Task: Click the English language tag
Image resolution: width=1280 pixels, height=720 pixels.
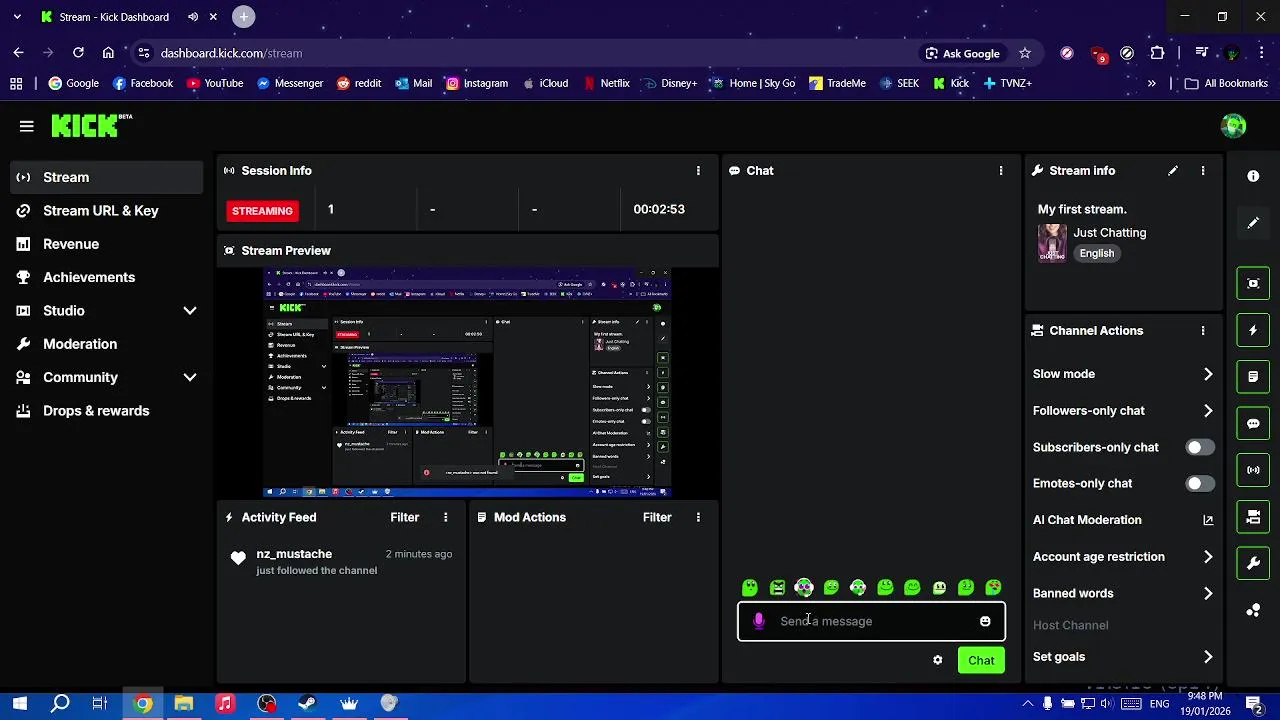Action: tap(1097, 253)
